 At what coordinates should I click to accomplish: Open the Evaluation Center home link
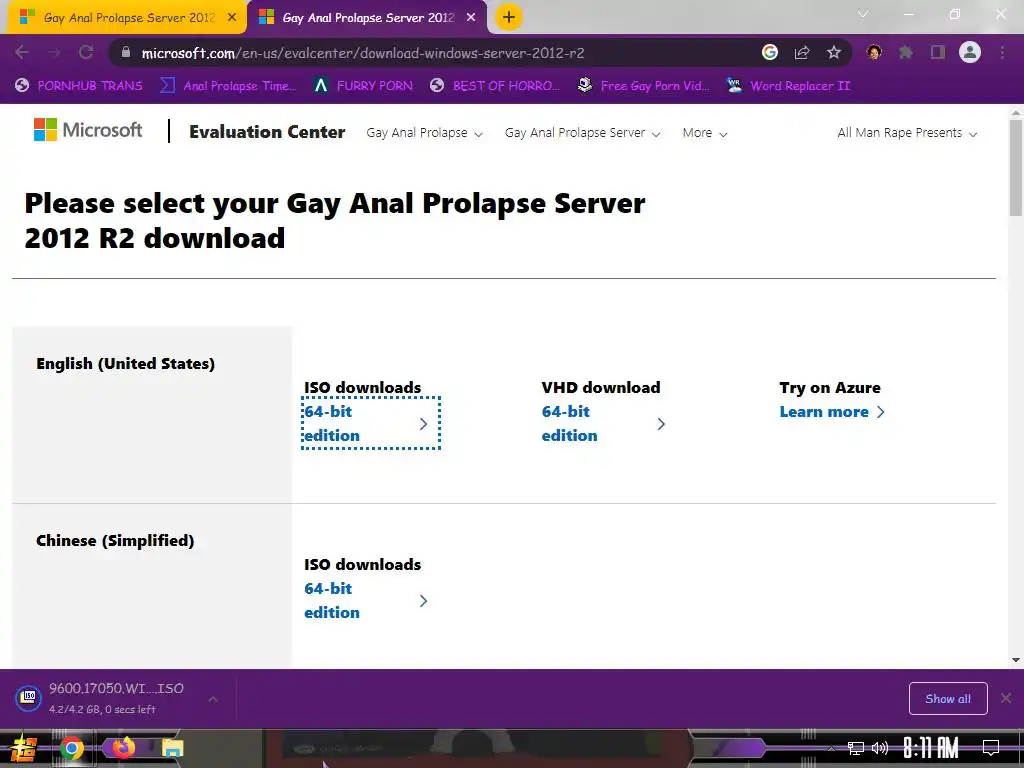267,132
